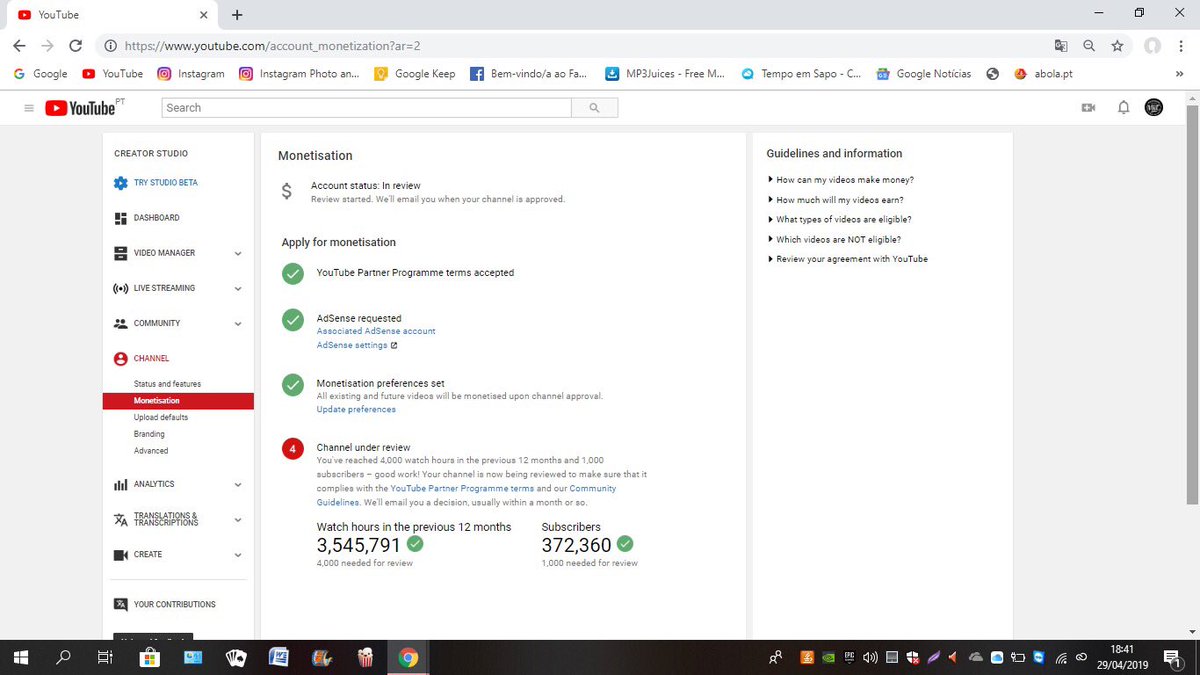Expand the Live Streaming section
This screenshot has height=675, width=1200.
(238, 289)
